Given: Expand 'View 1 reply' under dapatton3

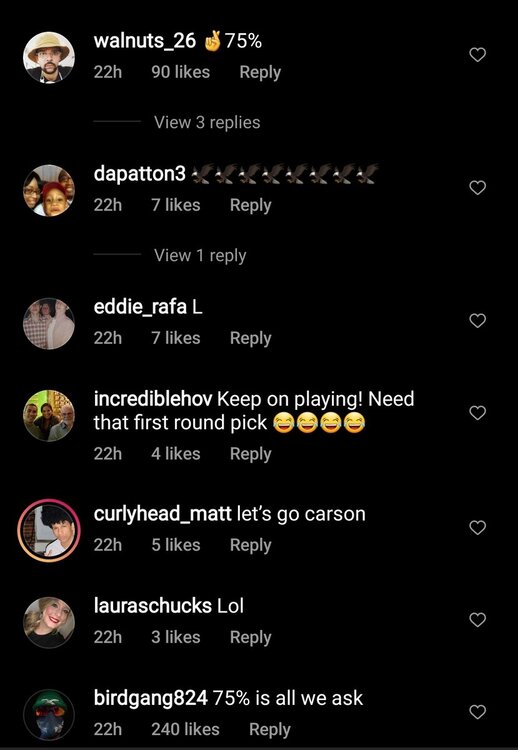Looking at the screenshot, I should tap(200, 255).
